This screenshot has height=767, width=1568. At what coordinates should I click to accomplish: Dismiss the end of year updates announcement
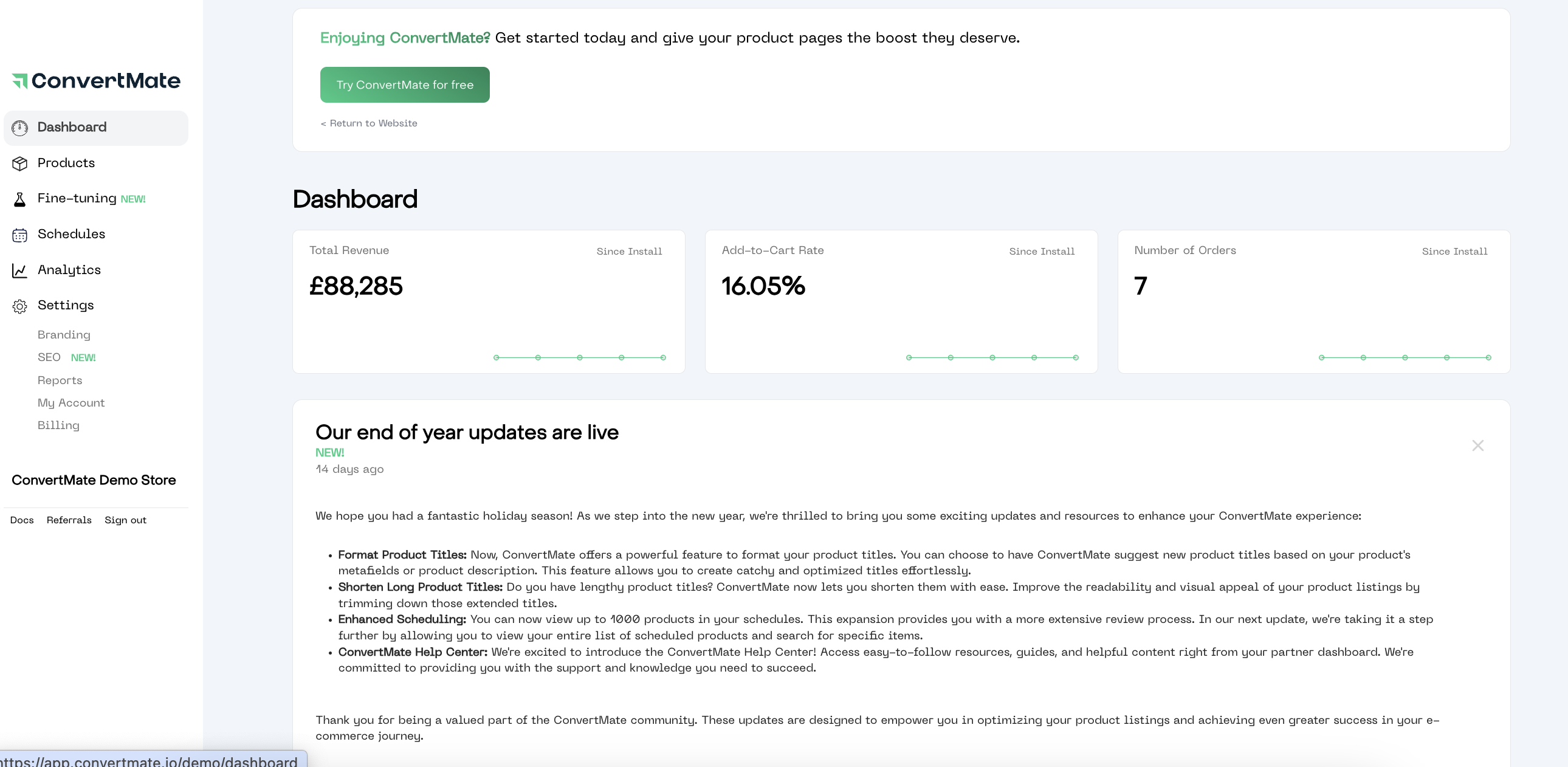point(1479,445)
